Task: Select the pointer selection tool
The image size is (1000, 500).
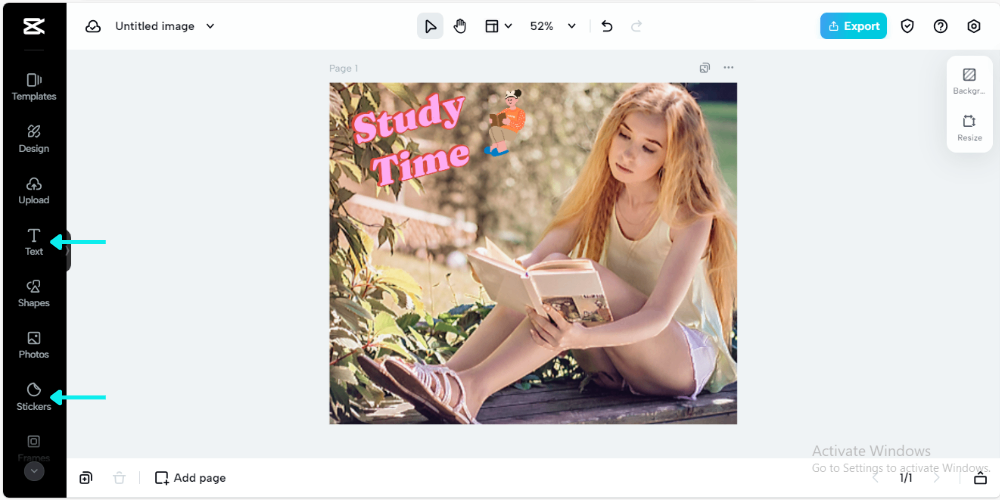Action: point(430,26)
